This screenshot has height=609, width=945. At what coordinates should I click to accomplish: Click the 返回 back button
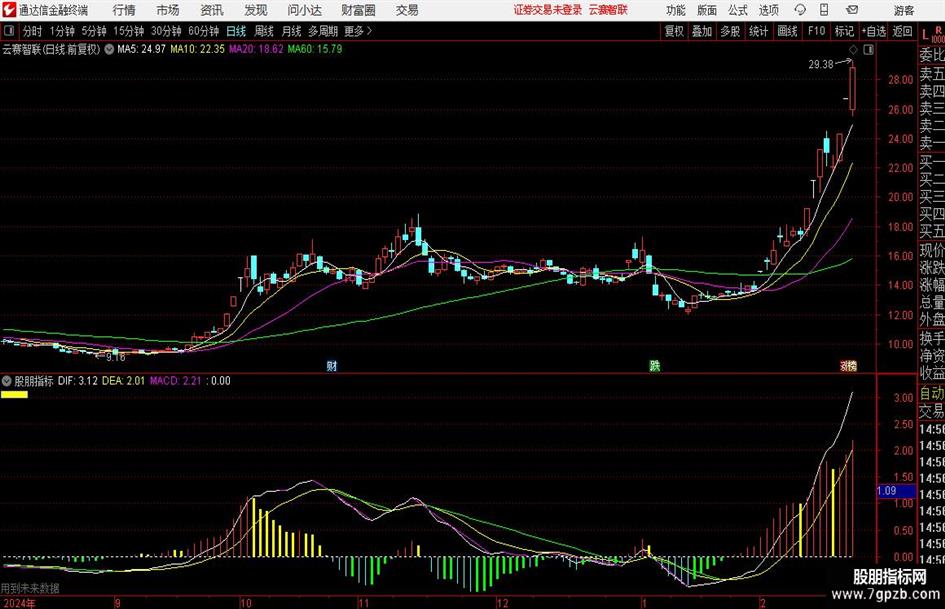click(902, 31)
